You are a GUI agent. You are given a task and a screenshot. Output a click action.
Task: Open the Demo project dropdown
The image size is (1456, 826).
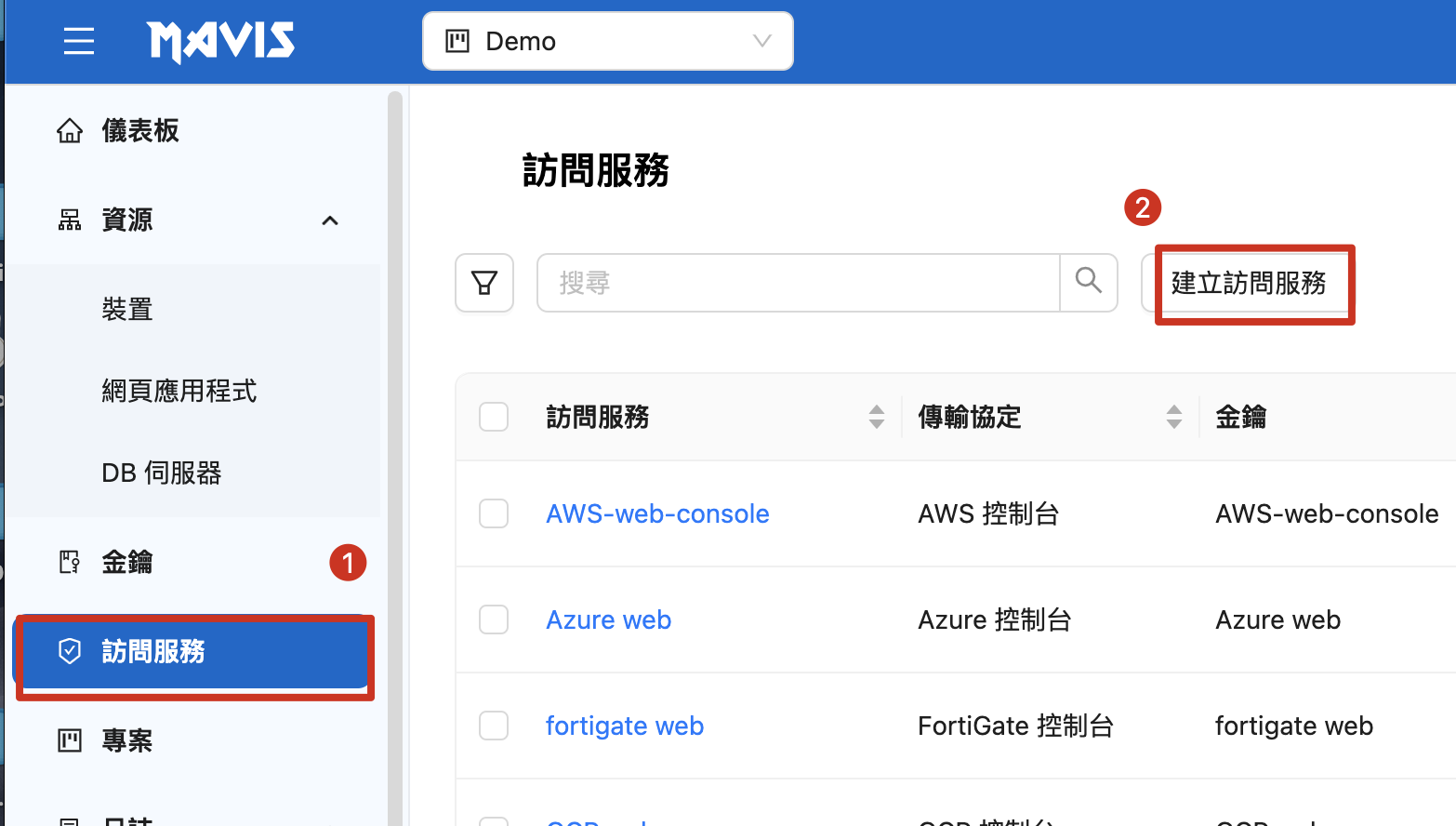pyautogui.click(x=608, y=41)
